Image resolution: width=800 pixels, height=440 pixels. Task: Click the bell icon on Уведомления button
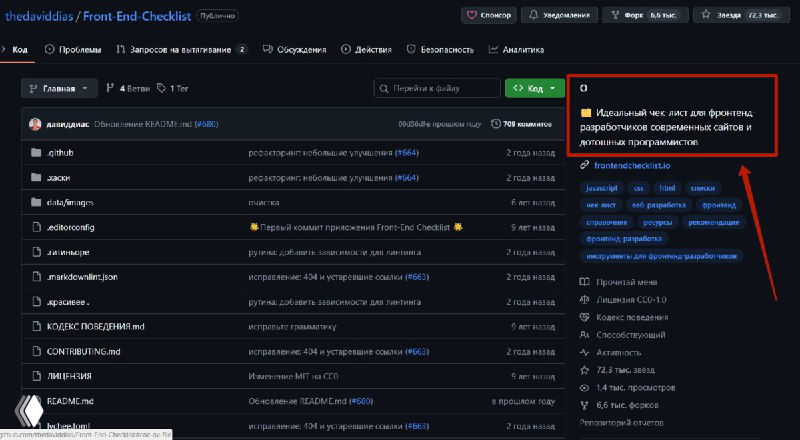534,15
